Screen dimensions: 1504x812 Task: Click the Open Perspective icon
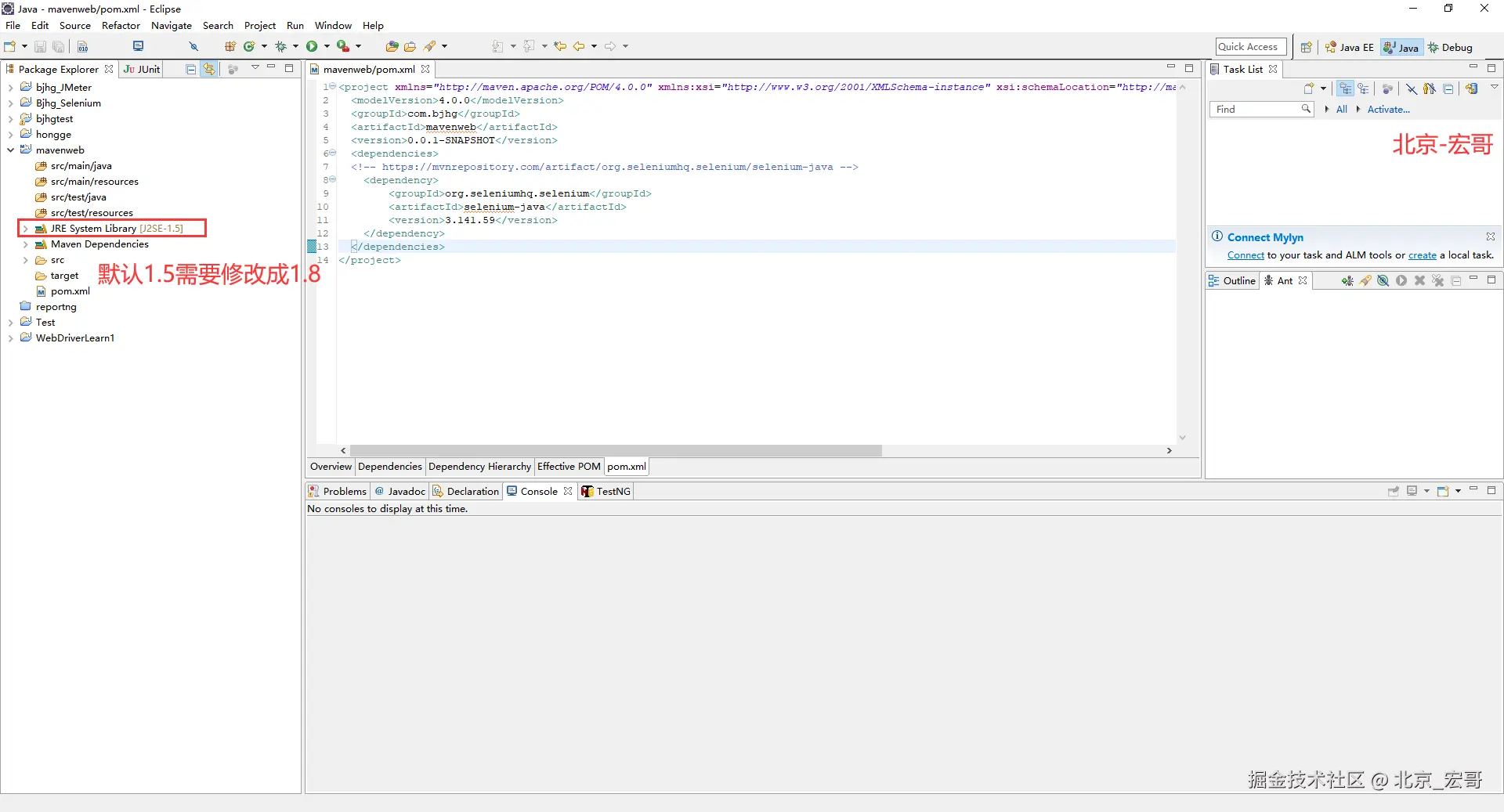1306,48
